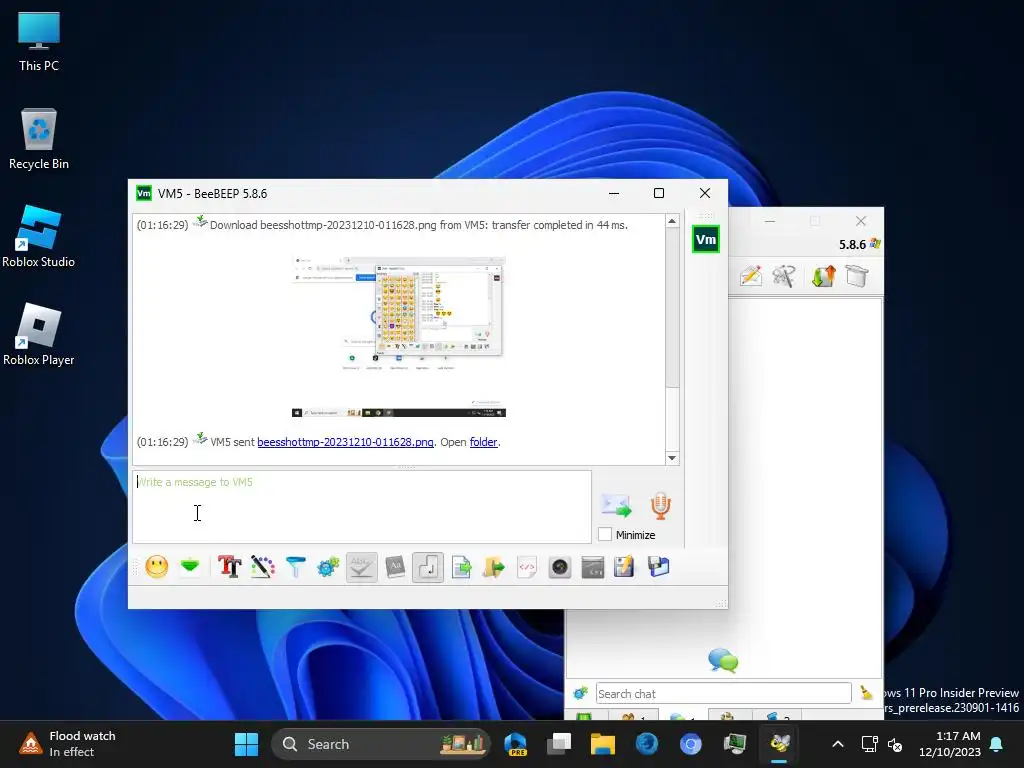Click the dark window panel icon

tap(592, 567)
